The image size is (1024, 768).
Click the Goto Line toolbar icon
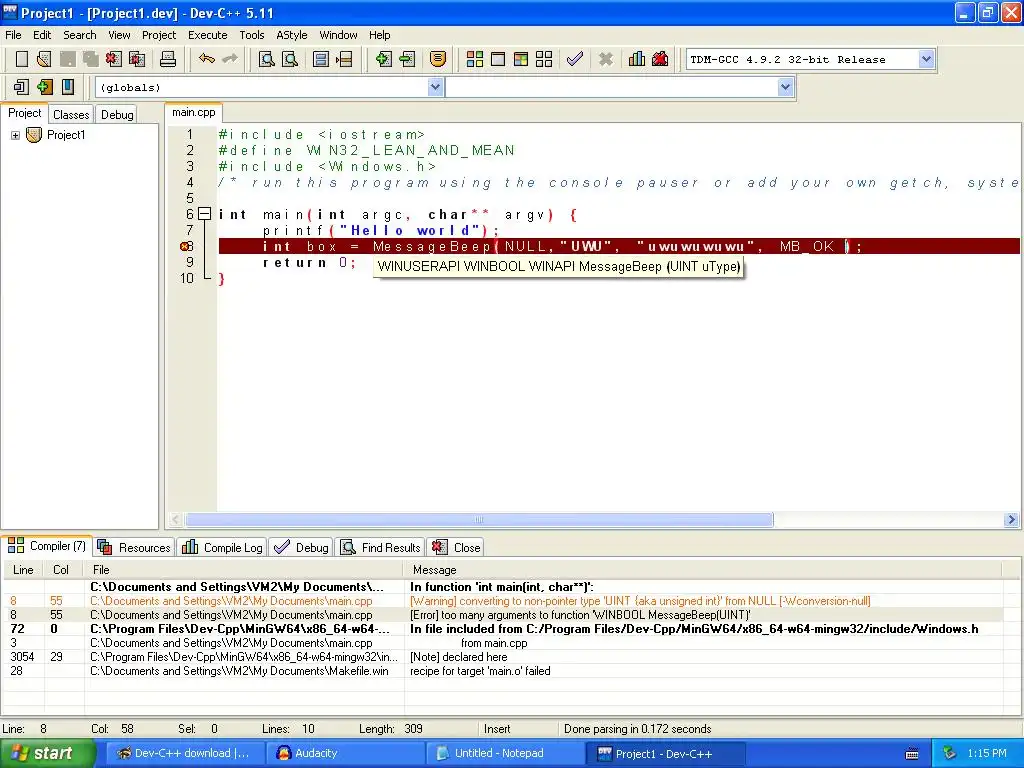(x=344, y=59)
